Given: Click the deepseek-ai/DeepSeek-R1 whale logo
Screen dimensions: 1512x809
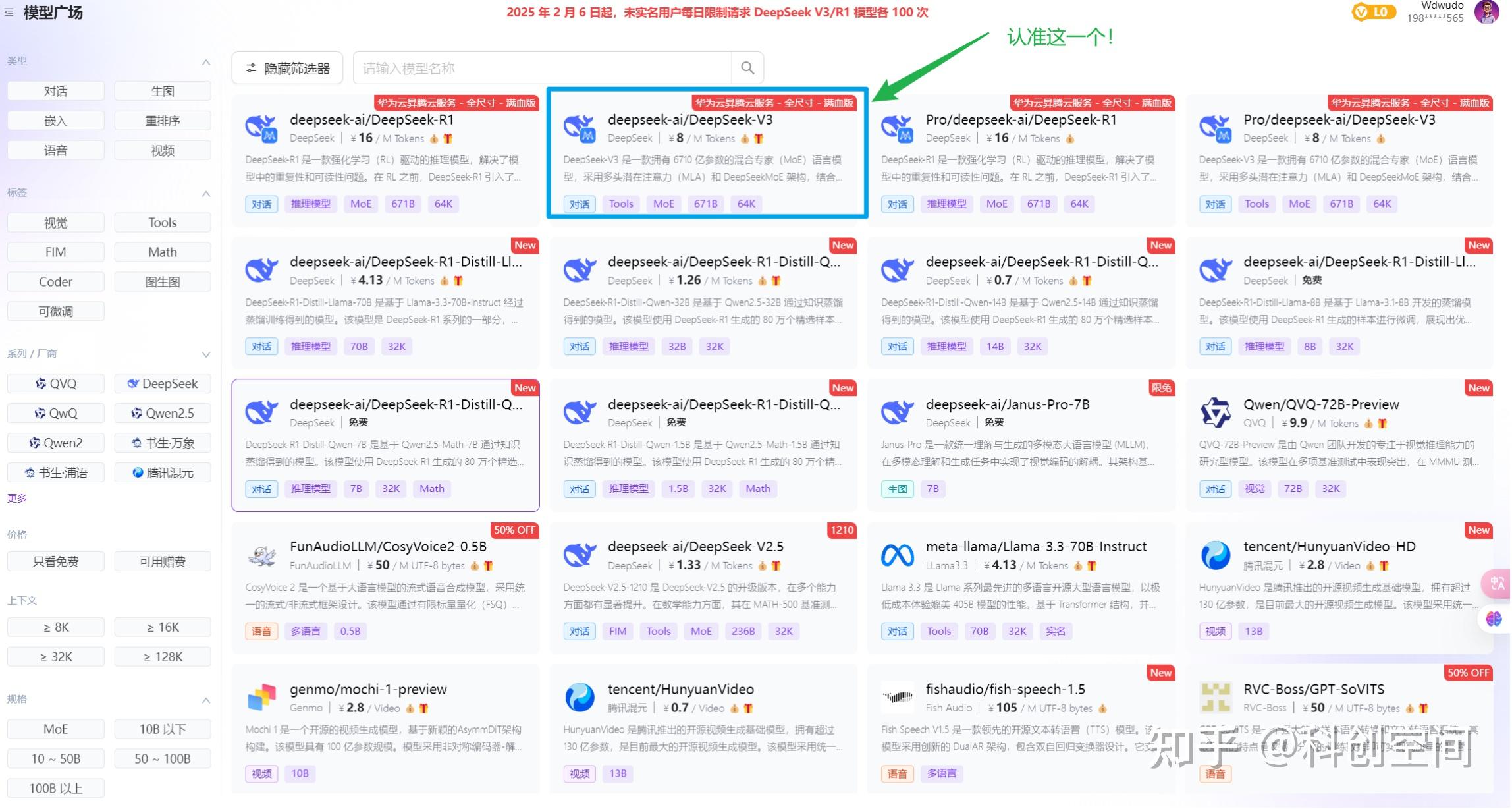Looking at the screenshot, I should [261, 128].
